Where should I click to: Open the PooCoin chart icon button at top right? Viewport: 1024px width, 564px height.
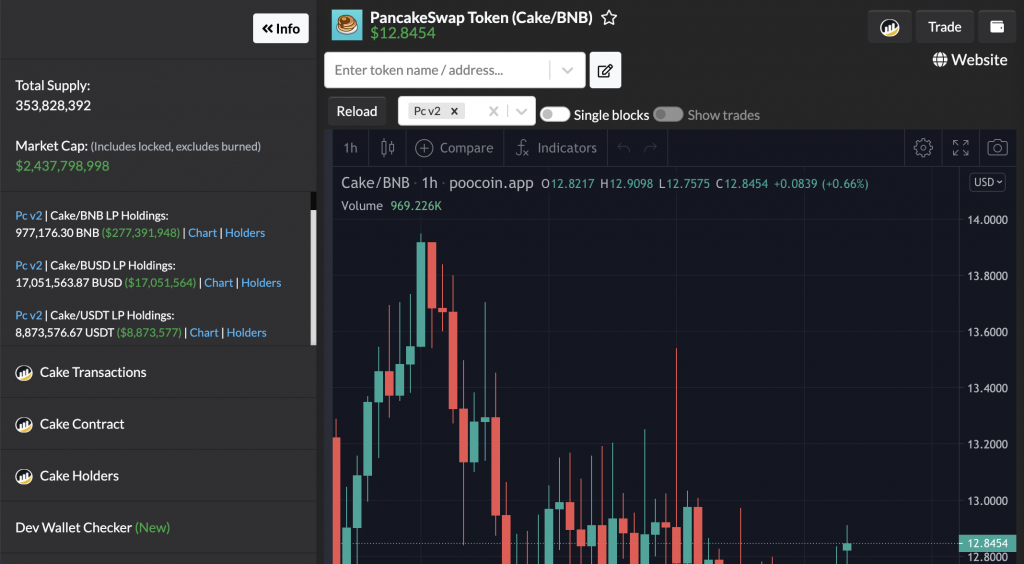(x=889, y=27)
